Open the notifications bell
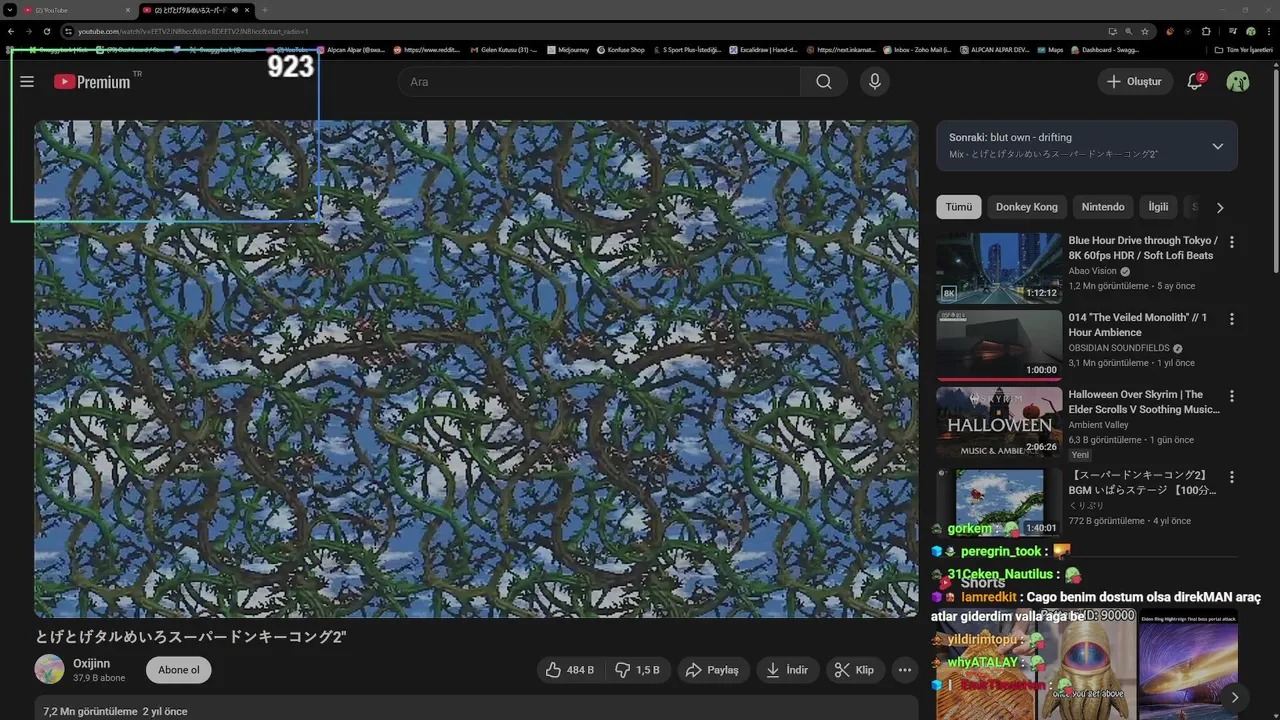Screen dimensions: 1280x720 (1195, 82)
